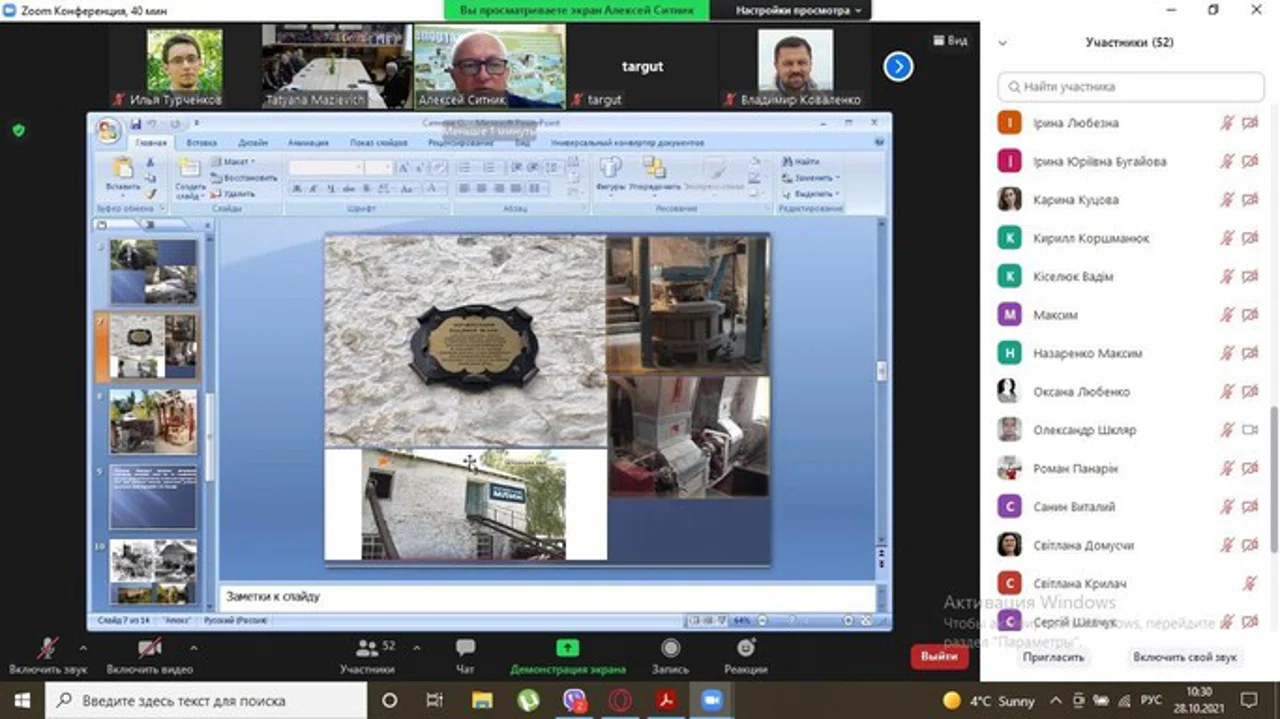
Task: Click the Zoom icon in the taskbar
Action: (712, 700)
